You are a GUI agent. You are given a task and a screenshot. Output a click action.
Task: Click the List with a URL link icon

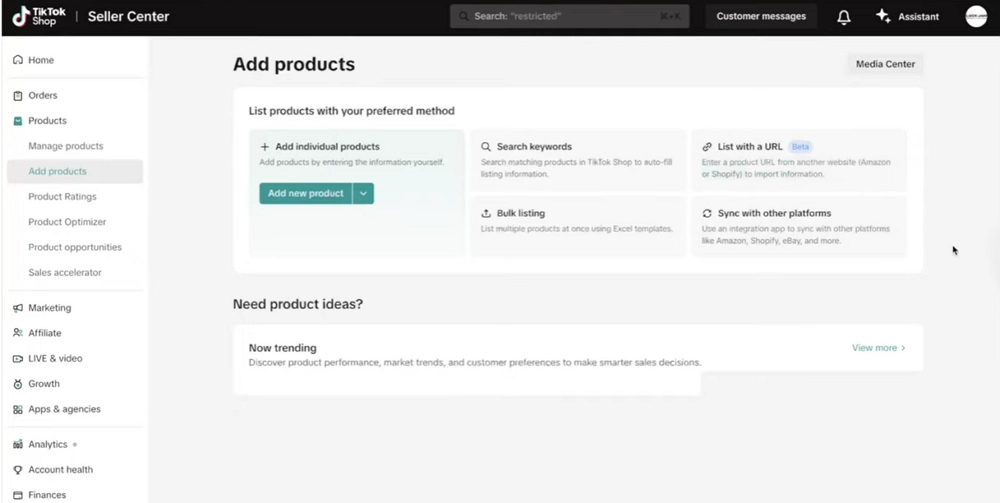coord(707,147)
